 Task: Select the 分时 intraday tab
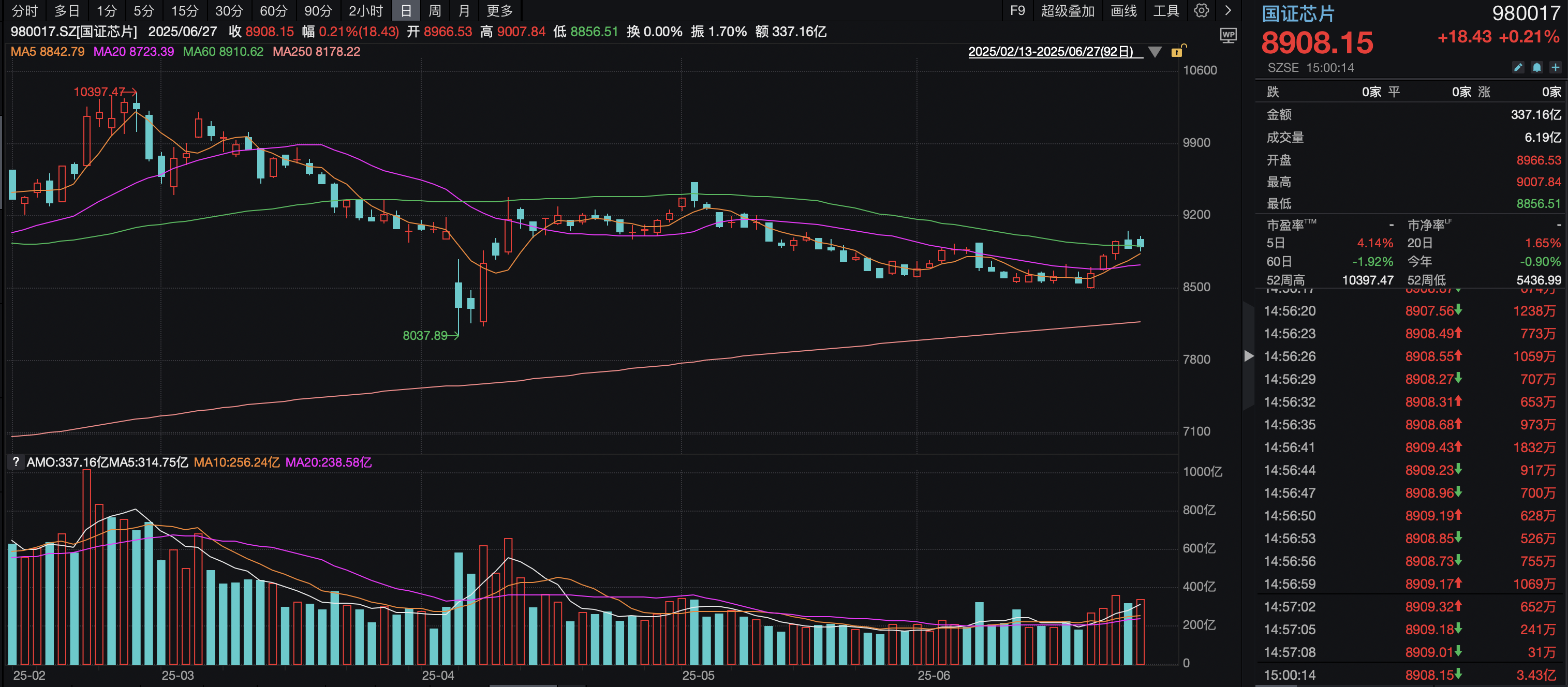coord(25,10)
